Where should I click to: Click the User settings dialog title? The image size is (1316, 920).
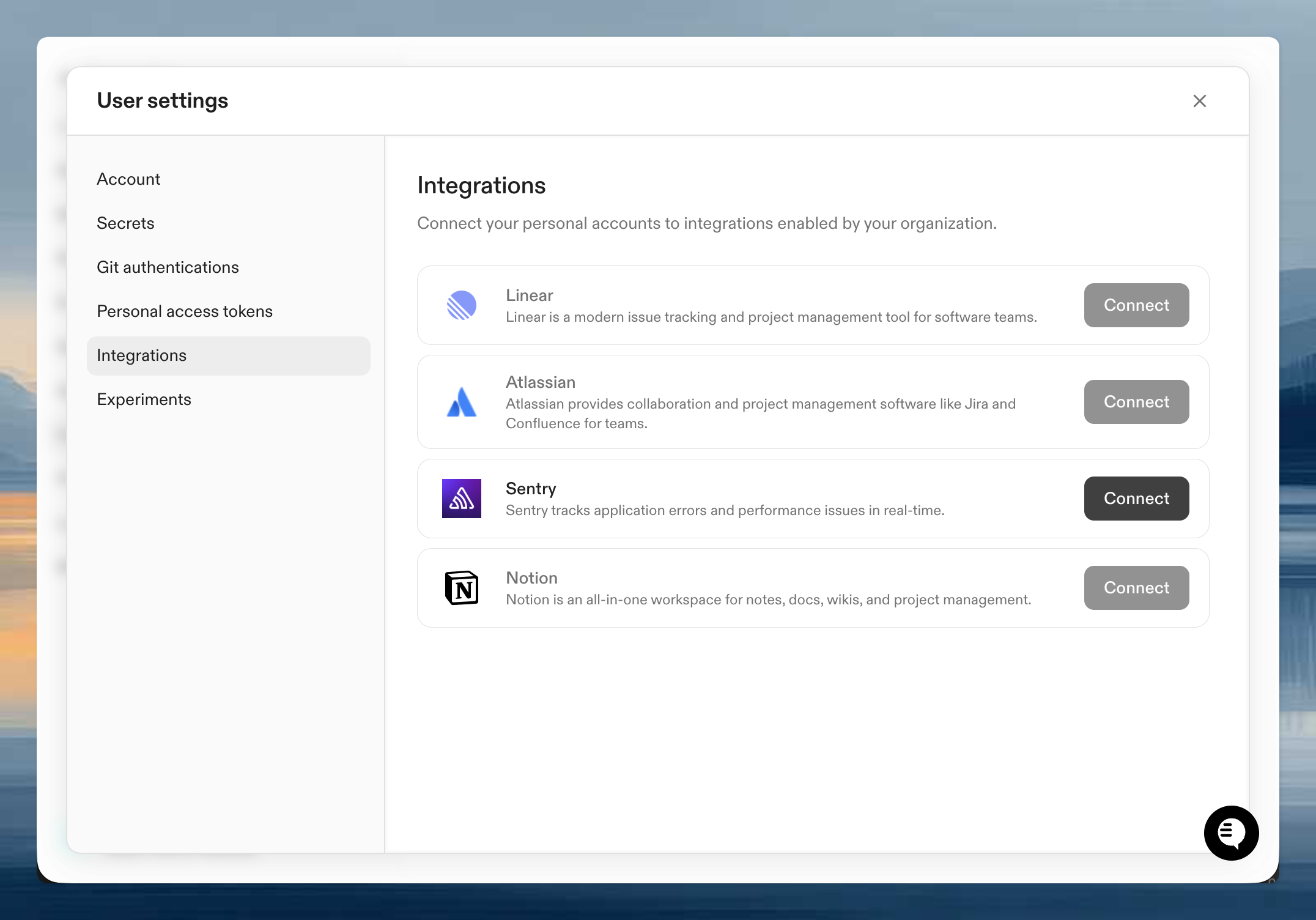click(x=163, y=100)
